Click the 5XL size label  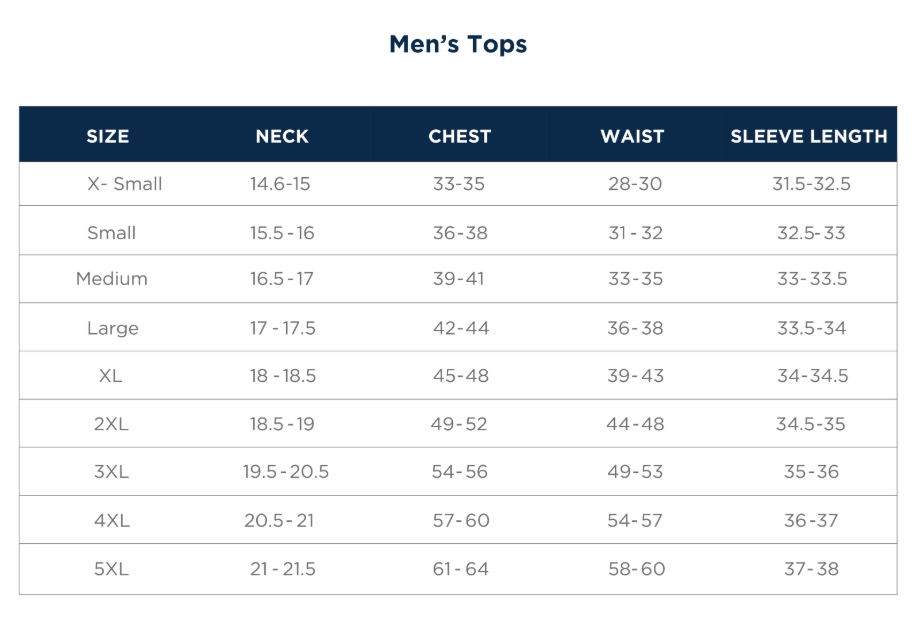point(111,569)
